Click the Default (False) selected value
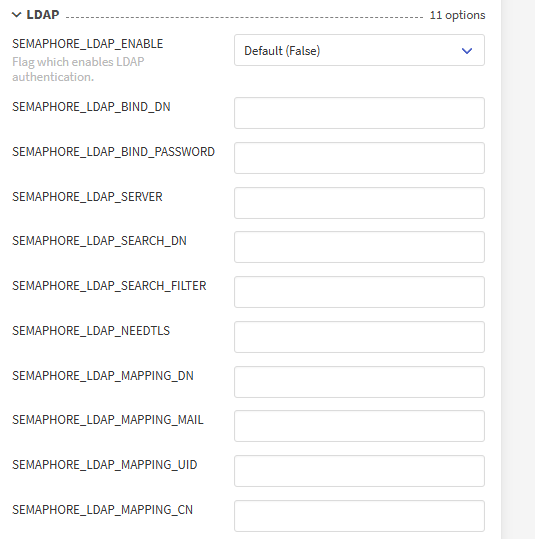 pos(282,51)
